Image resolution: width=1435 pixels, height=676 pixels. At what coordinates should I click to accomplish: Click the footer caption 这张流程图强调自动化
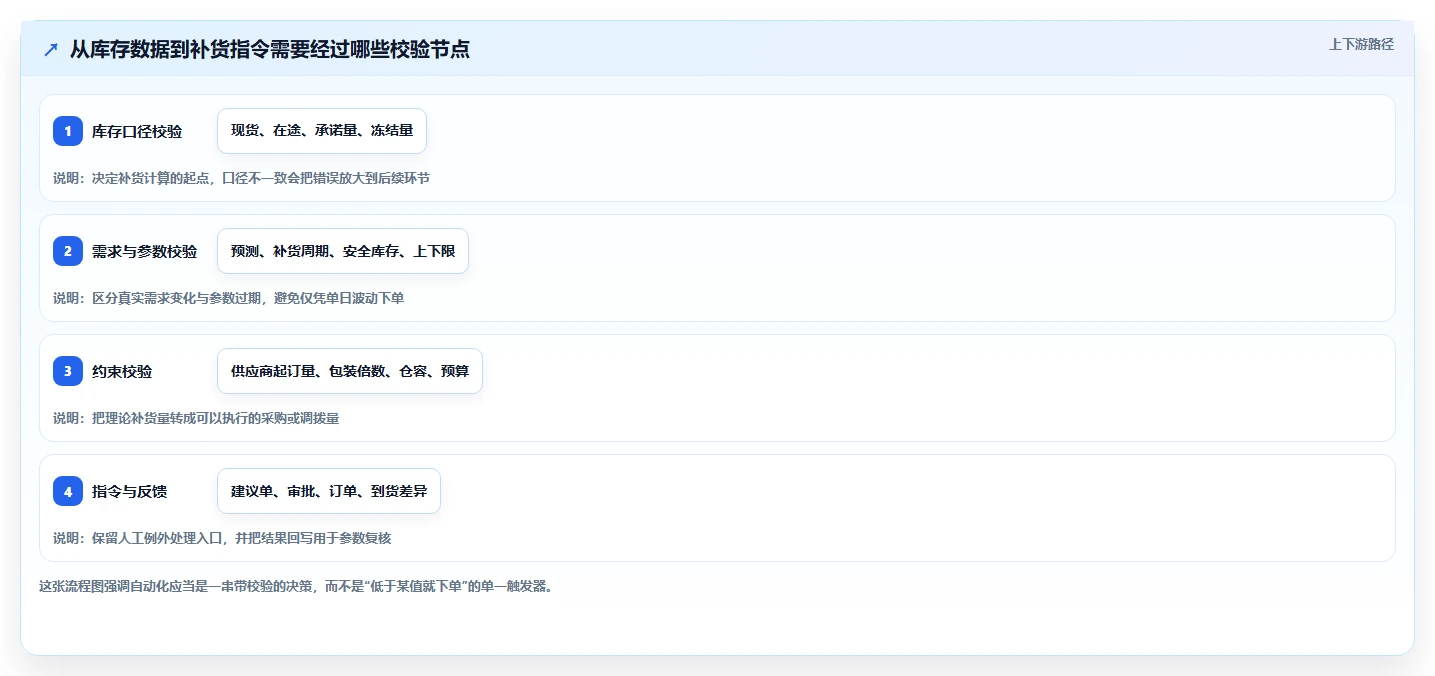tap(296, 586)
